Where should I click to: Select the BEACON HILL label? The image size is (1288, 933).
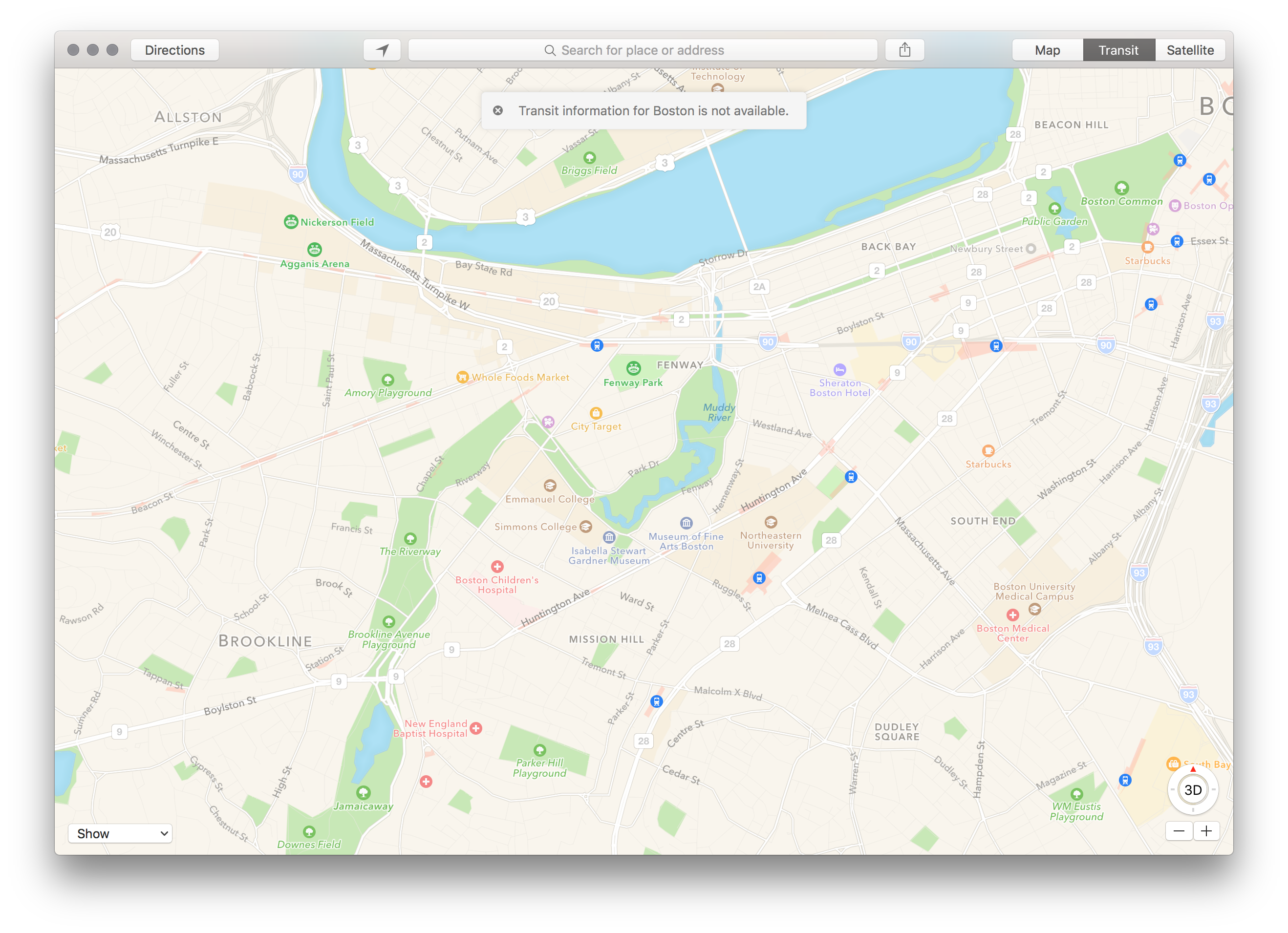tap(1071, 125)
